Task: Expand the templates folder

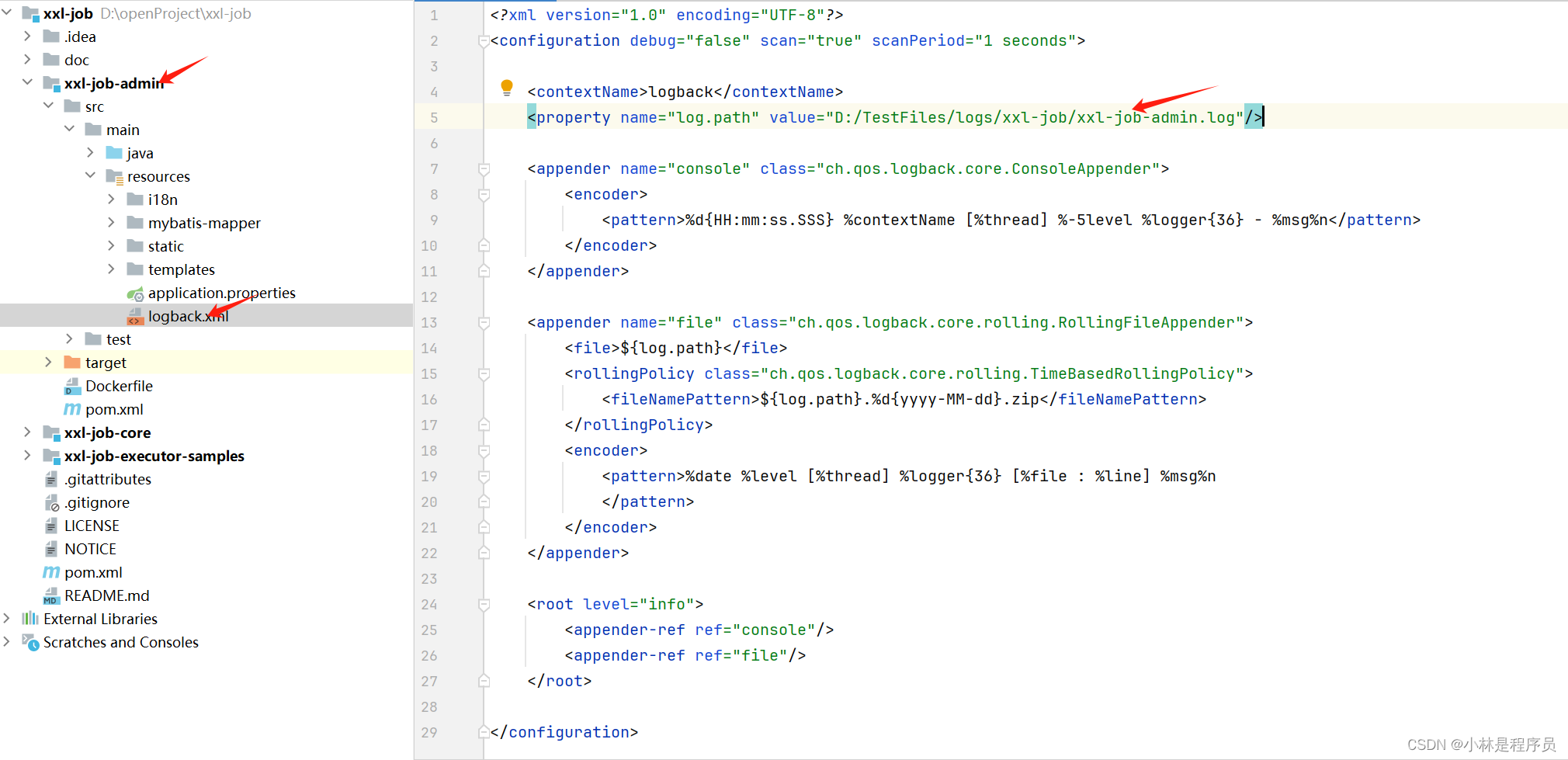Action: point(112,269)
